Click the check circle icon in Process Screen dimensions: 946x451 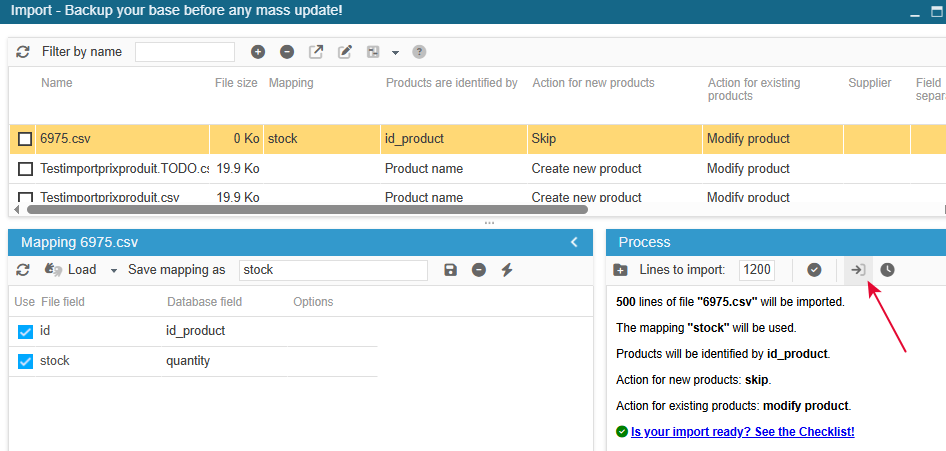[x=814, y=270]
